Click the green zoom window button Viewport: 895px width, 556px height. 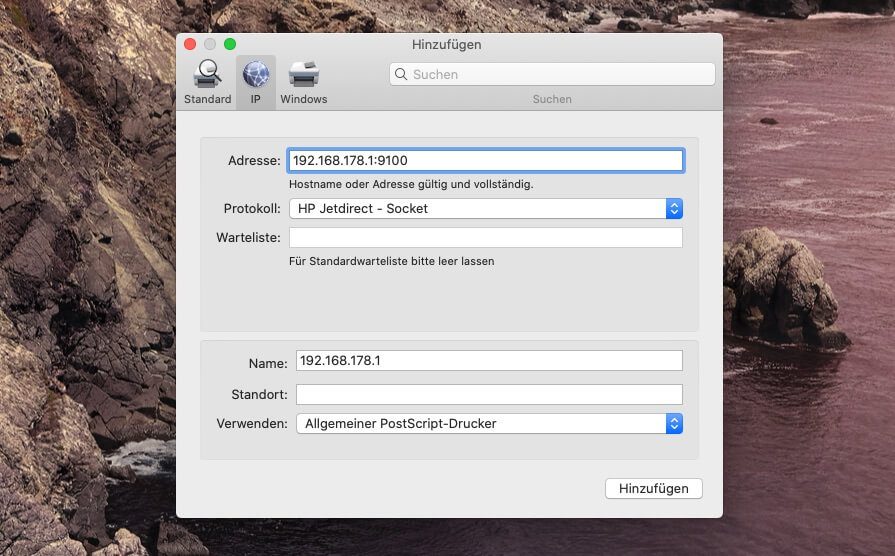[x=230, y=44]
